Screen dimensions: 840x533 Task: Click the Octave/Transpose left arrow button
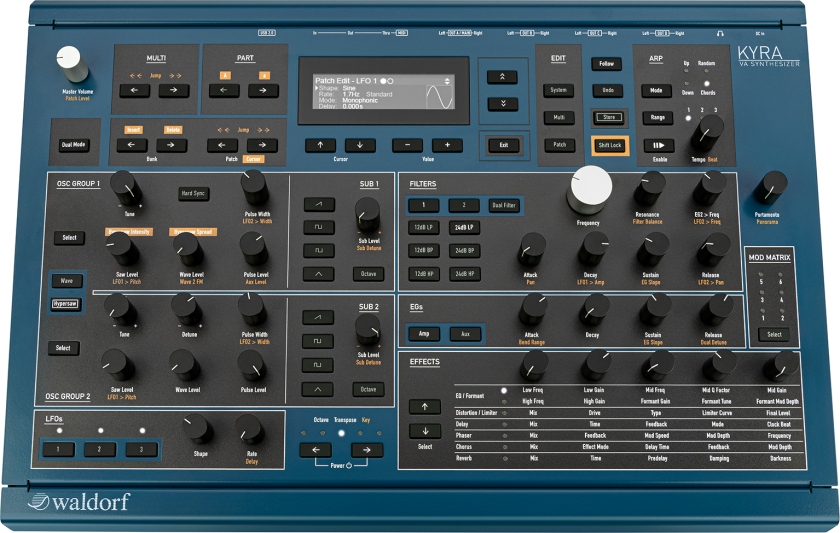(x=315, y=450)
